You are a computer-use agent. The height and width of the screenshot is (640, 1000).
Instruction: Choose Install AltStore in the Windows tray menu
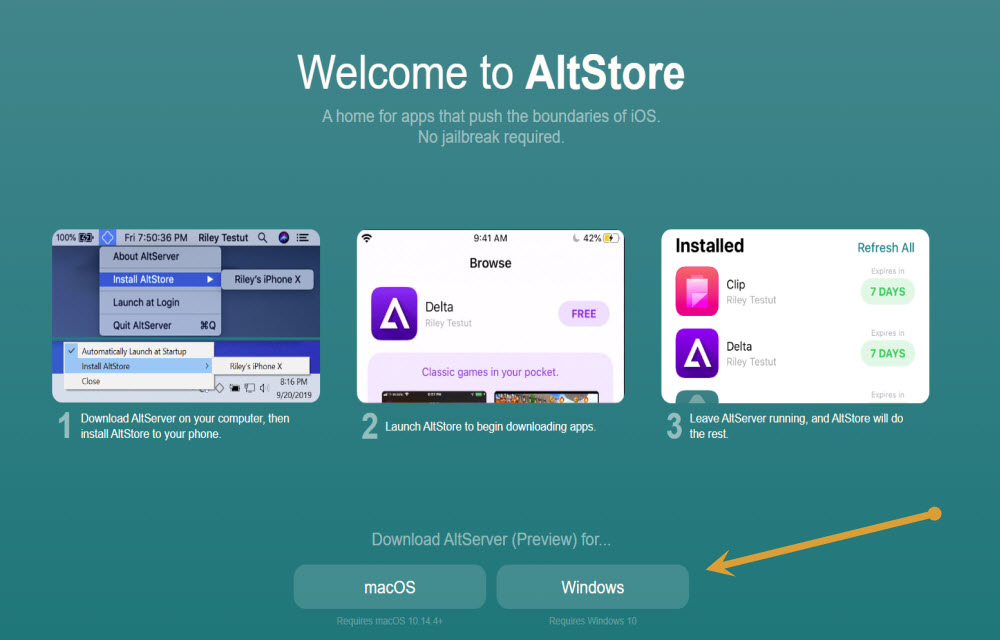pyautogui.click(x=138, y=366)
